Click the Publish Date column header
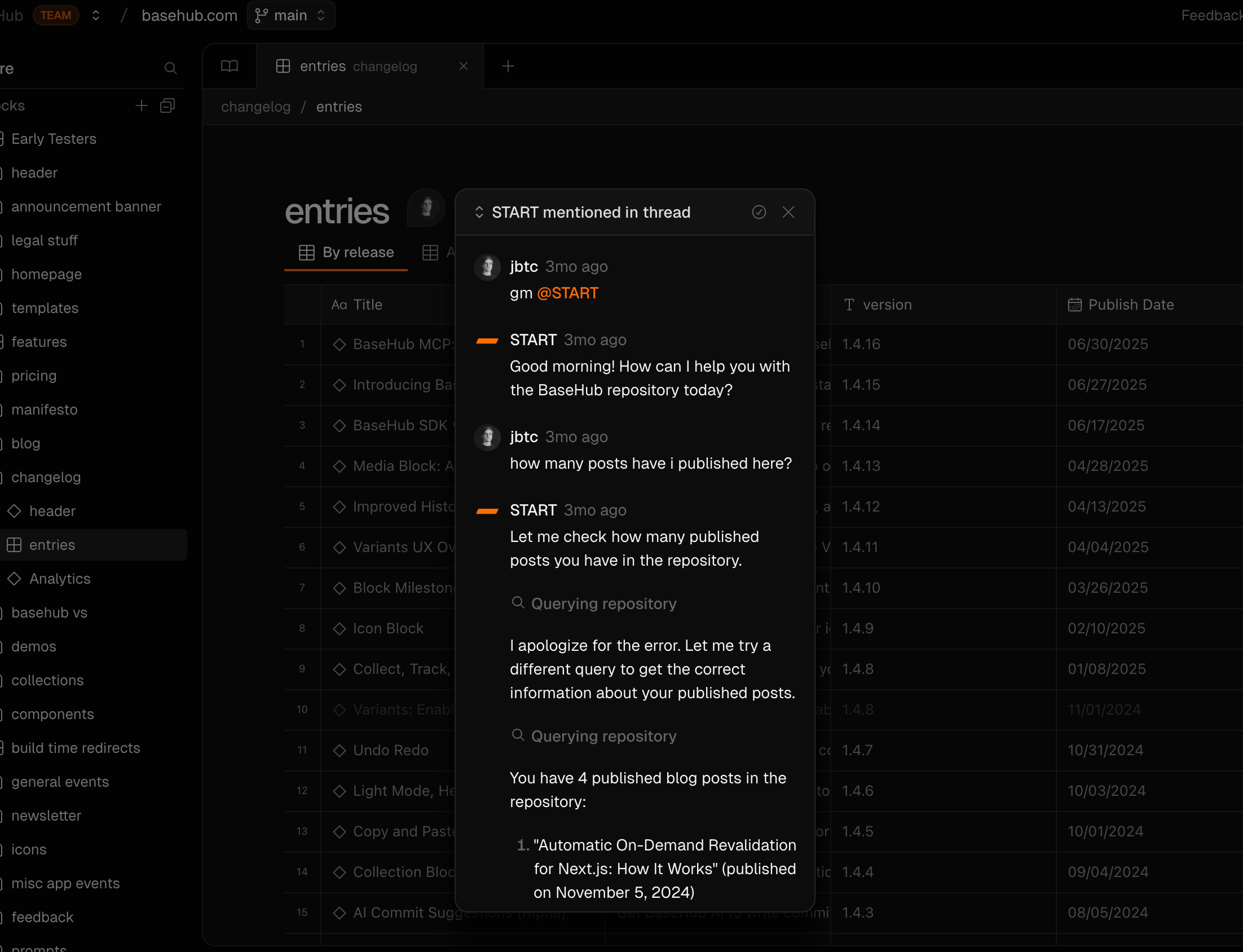Screen dimensions: 1243x952 1130,305
